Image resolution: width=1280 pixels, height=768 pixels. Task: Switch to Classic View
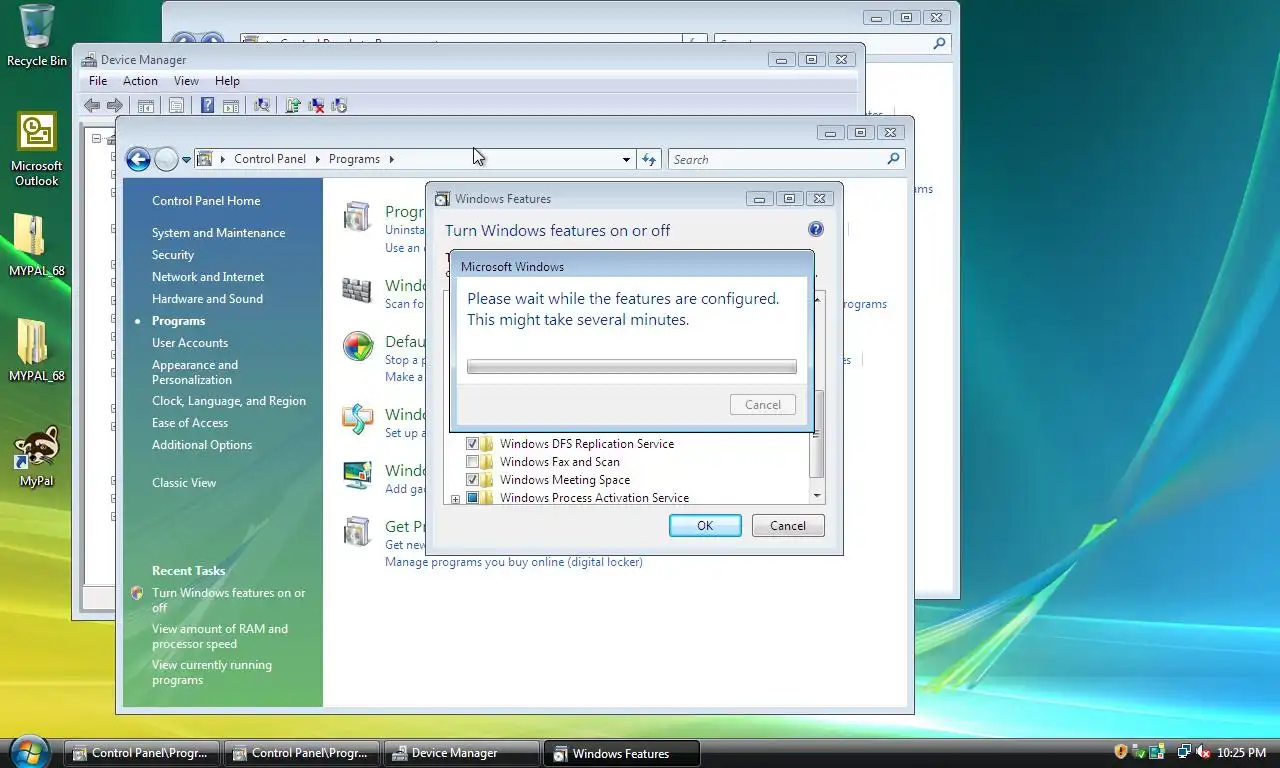tap(184, 483)
